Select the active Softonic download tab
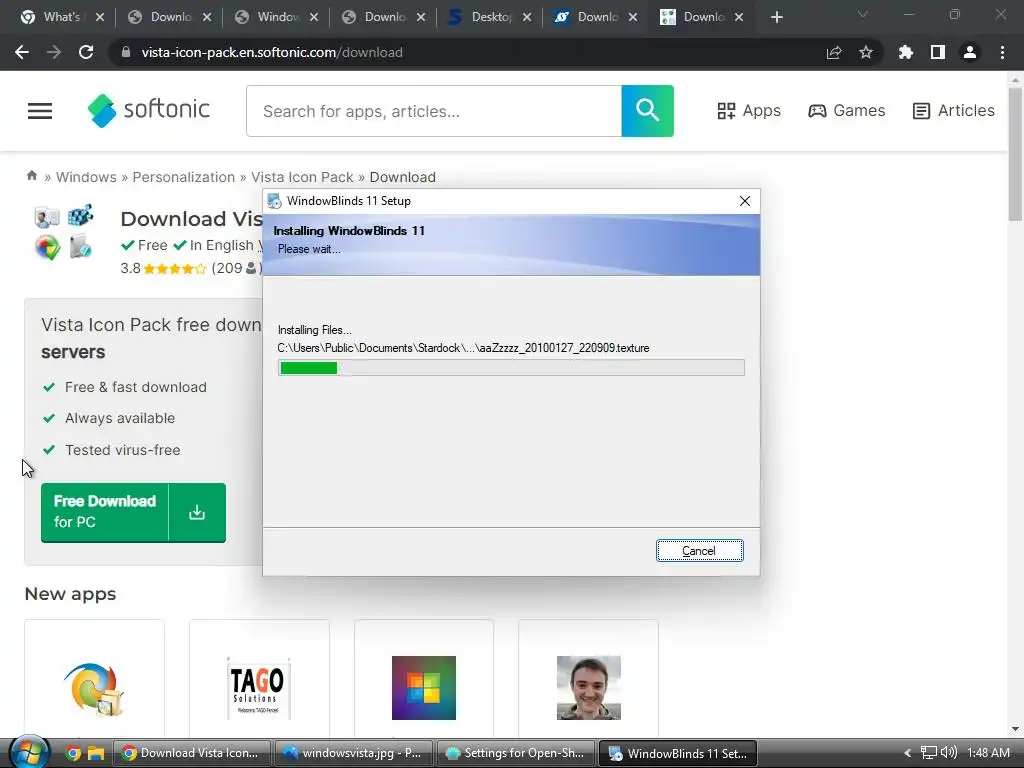Screen dimensions: 1024x768 (702, 17)
